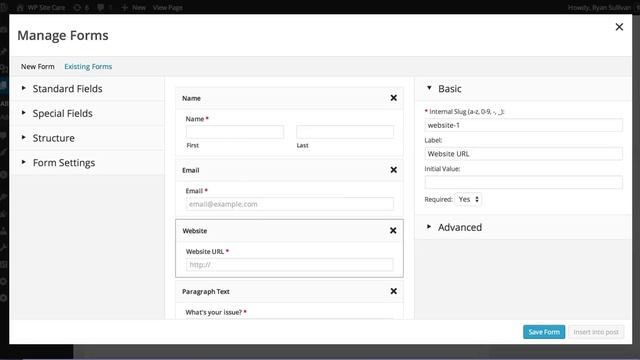Viewport: 640px width, 360px height.
Task: Select the Name field block header
Action: click(289, 98)
